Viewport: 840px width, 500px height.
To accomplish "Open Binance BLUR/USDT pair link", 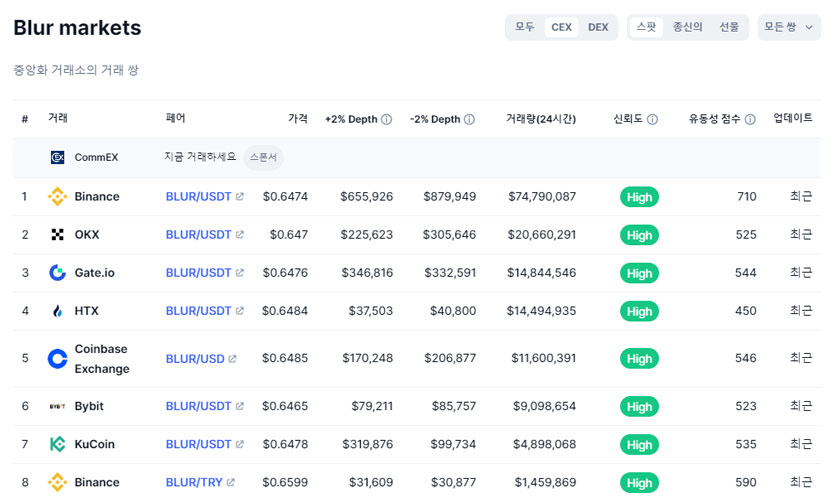I will point(198,197).
